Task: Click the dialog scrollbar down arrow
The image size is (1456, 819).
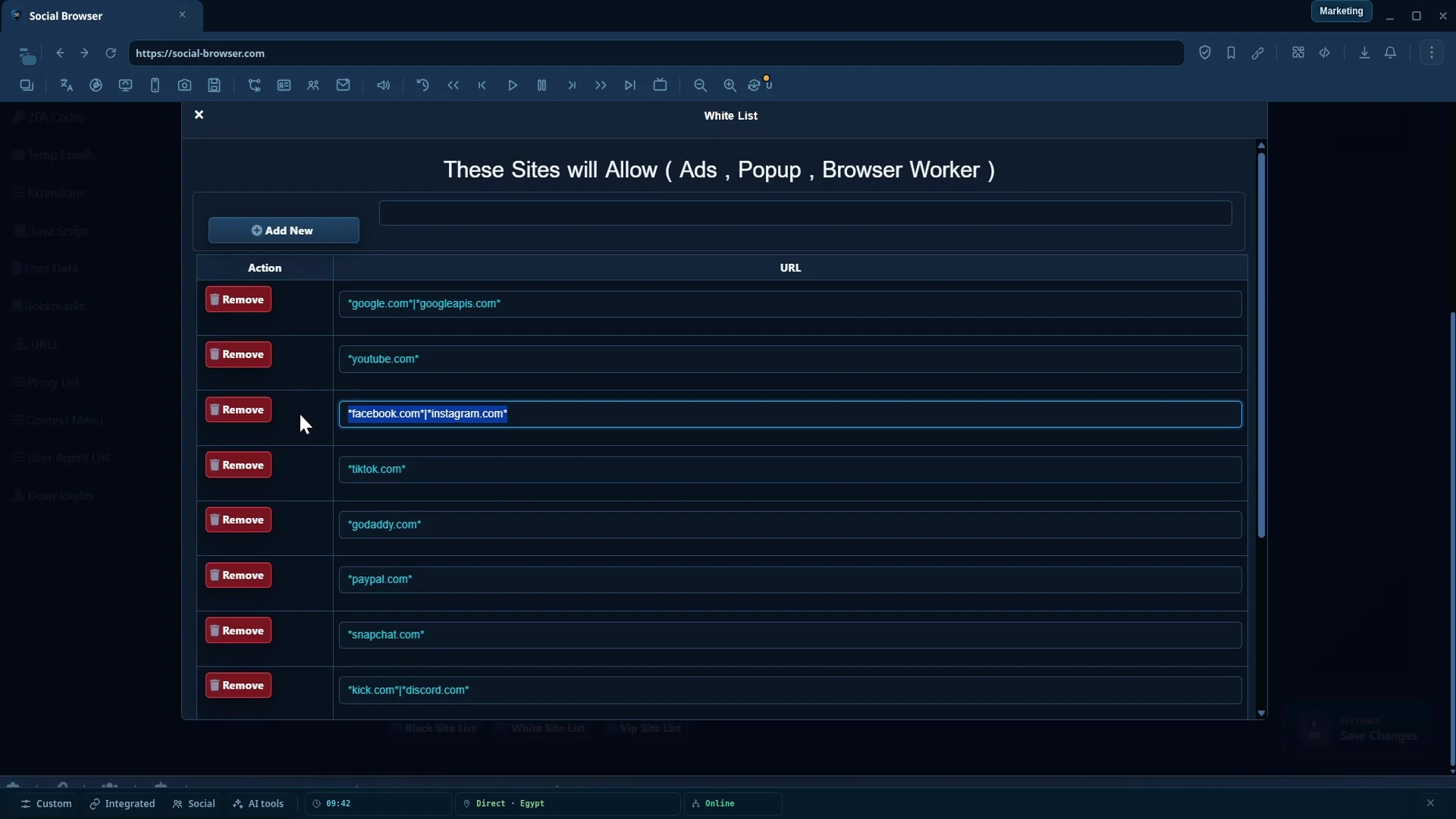Action: [1261, 713]
